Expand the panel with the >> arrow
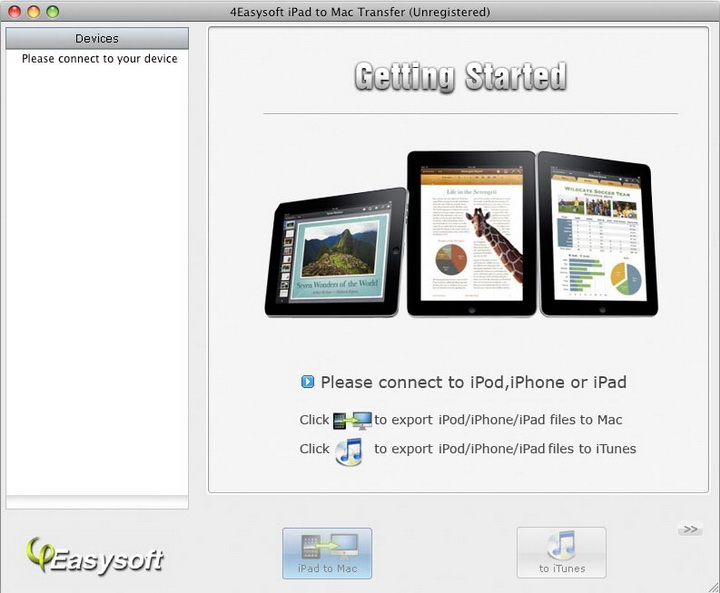This screenshot has height=593, width=720. [x=690, y=529]
